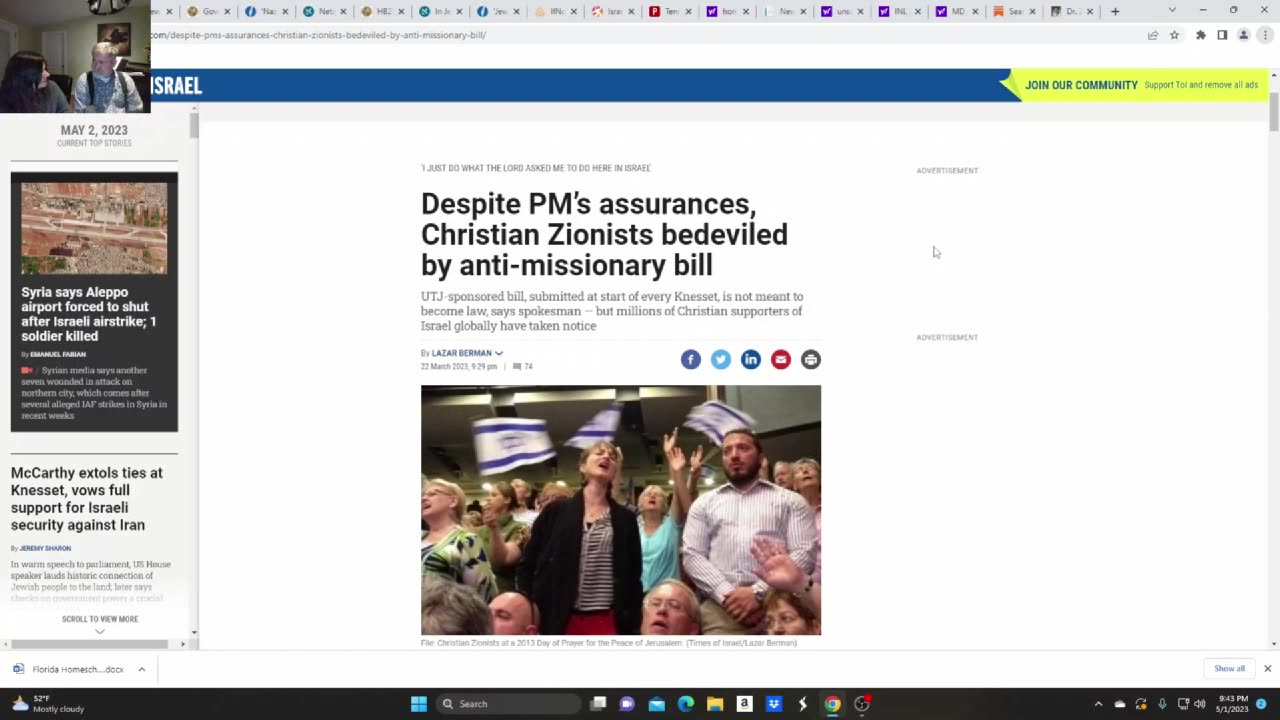The height and width of the screenshot is (720, 1280).
Task: Open Emanuel Fabian author link
Action: point(58,355)
